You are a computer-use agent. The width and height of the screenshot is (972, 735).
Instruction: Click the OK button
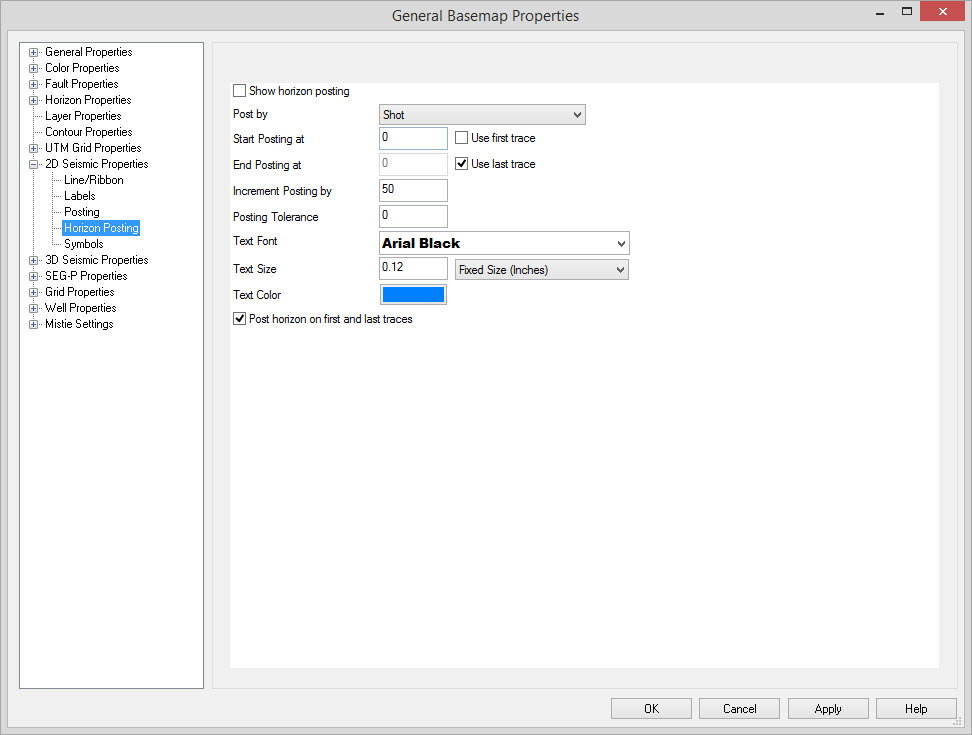pyautogui.click(x=651, y=709)
